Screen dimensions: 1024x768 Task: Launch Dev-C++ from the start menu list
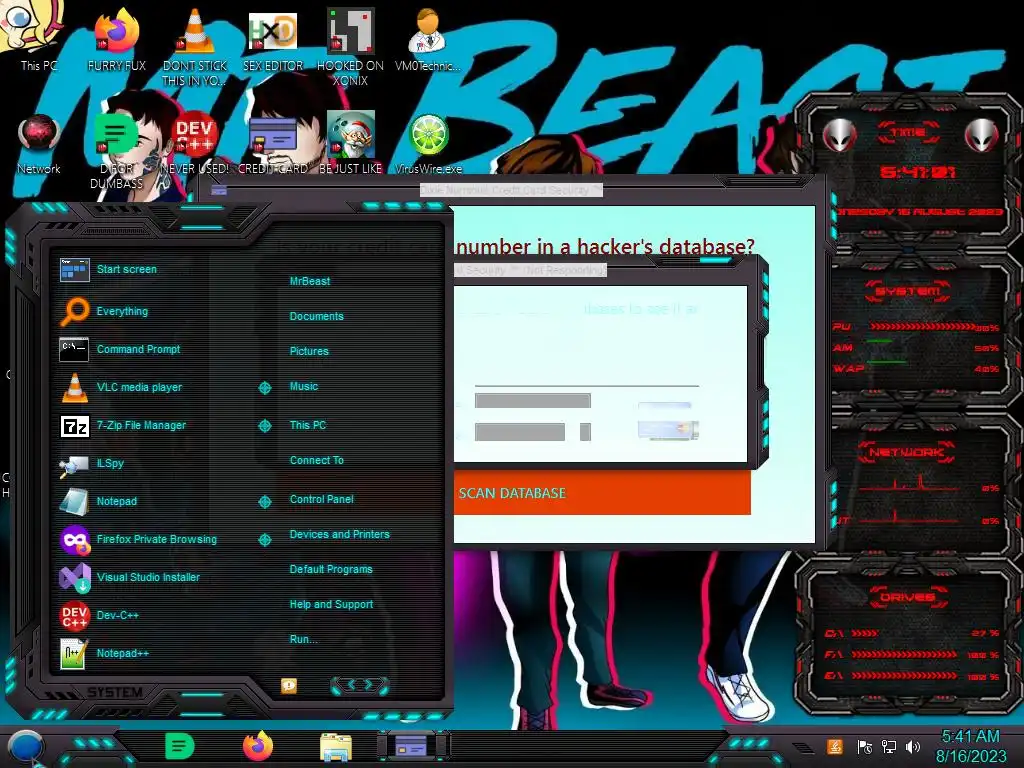(x=118, y=615)
